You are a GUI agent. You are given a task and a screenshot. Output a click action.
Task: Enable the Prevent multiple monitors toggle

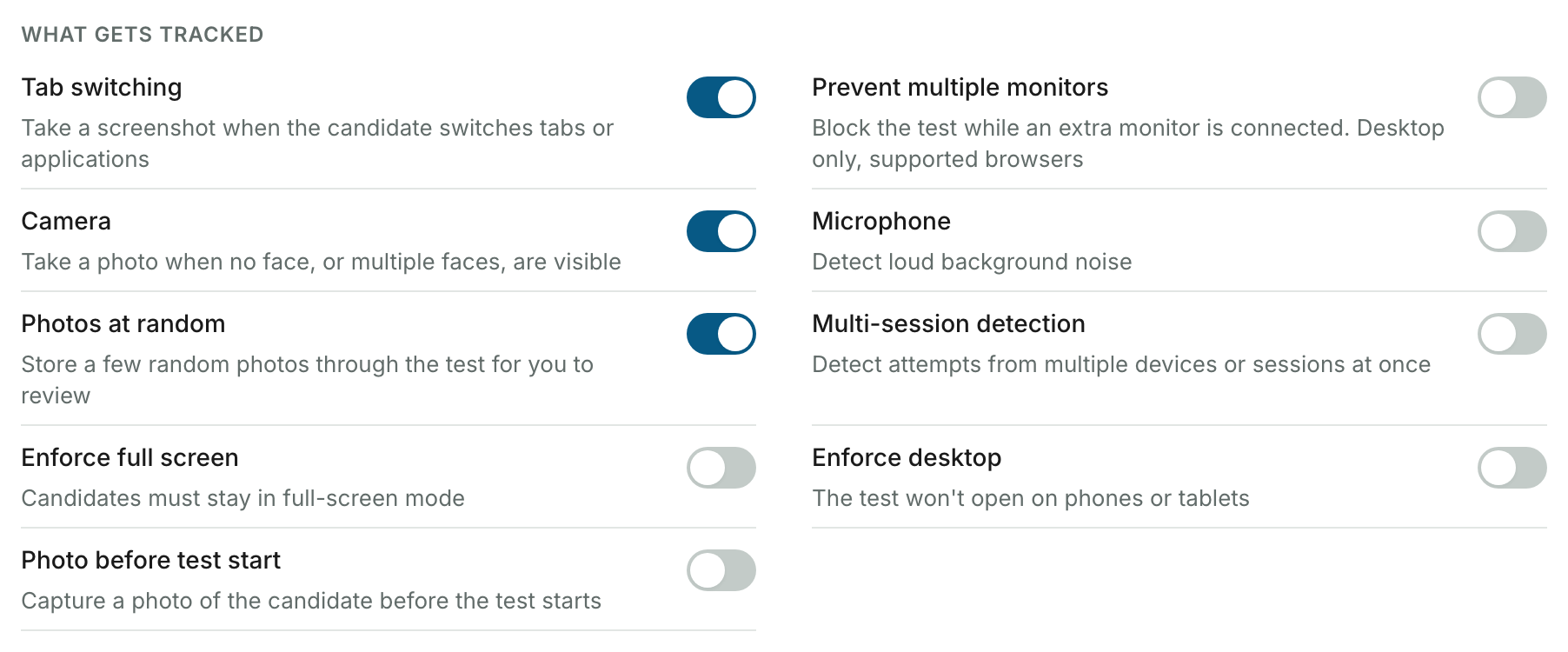point(1512,97)
